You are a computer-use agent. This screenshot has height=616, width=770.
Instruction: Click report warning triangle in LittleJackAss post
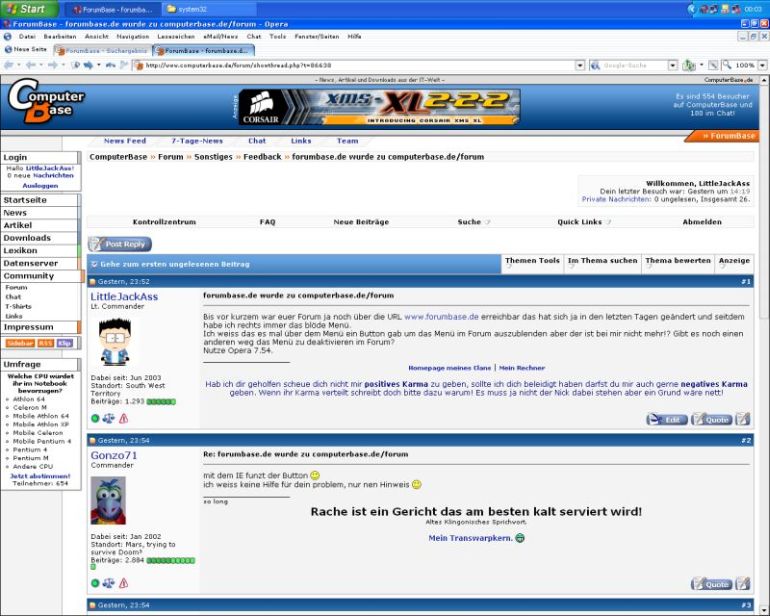click(123, 419)
